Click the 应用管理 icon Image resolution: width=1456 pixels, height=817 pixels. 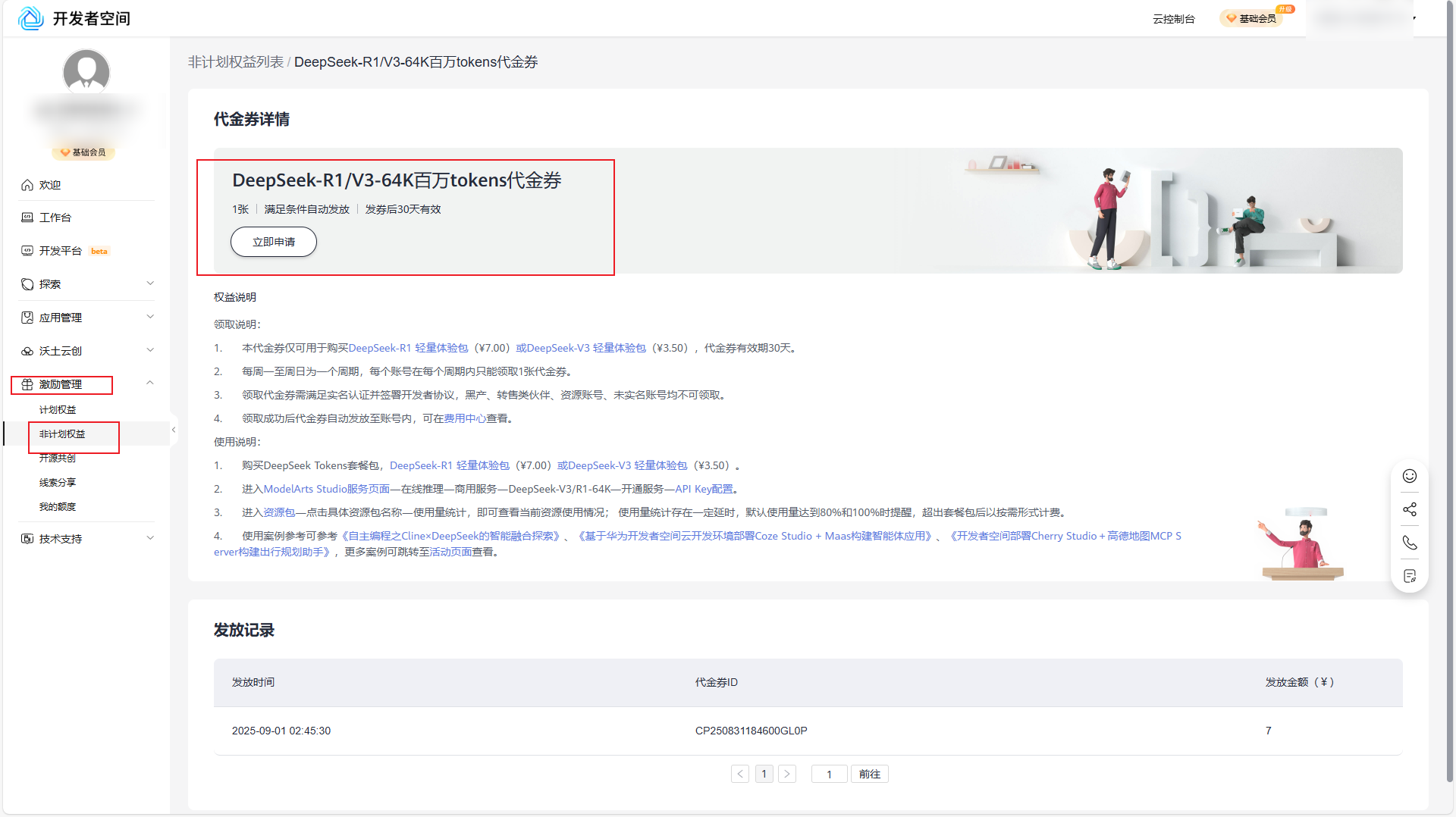coord(27,318)
